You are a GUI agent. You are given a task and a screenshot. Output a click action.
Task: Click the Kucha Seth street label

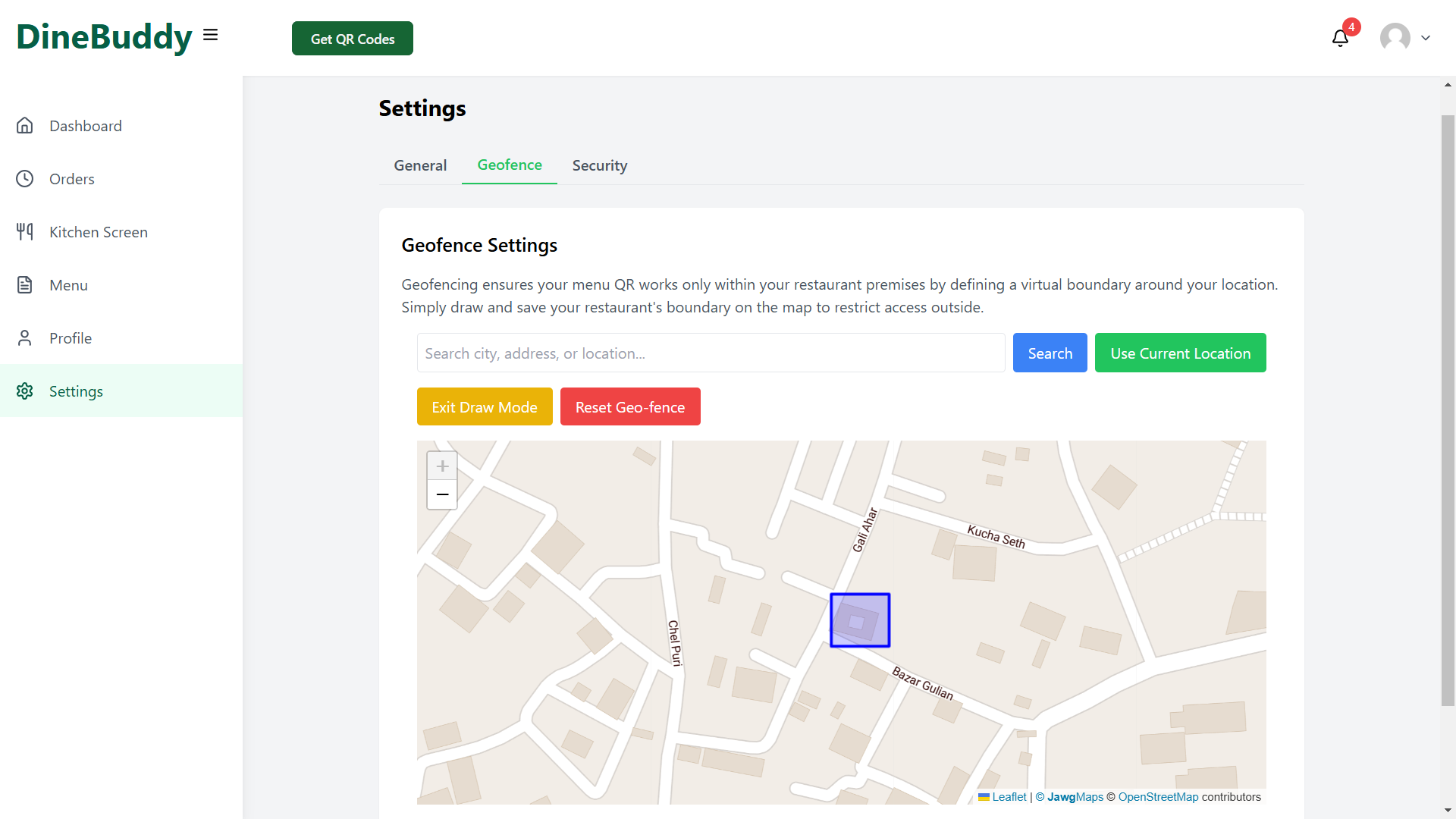coord(996,536)
